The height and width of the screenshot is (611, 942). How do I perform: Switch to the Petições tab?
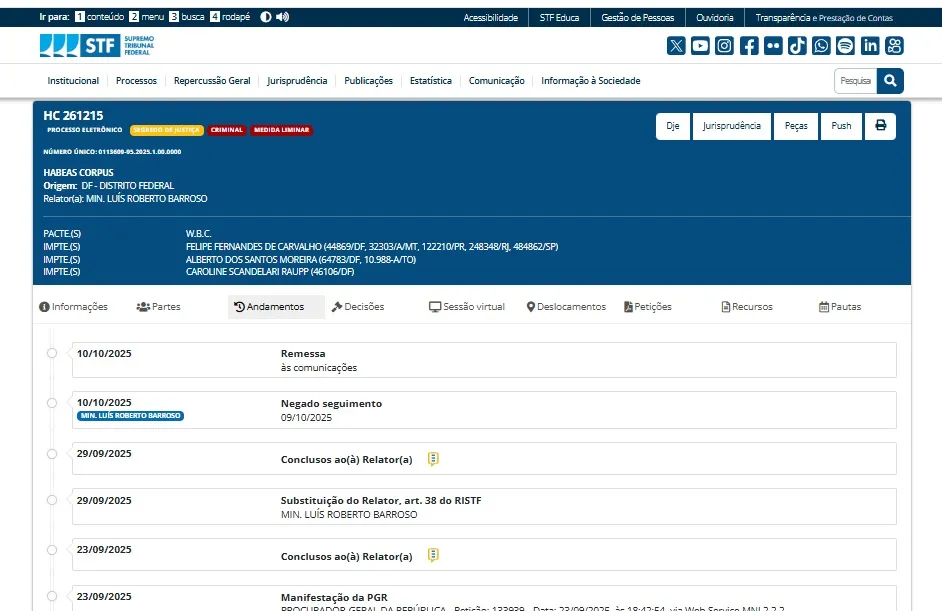[647, 307]
